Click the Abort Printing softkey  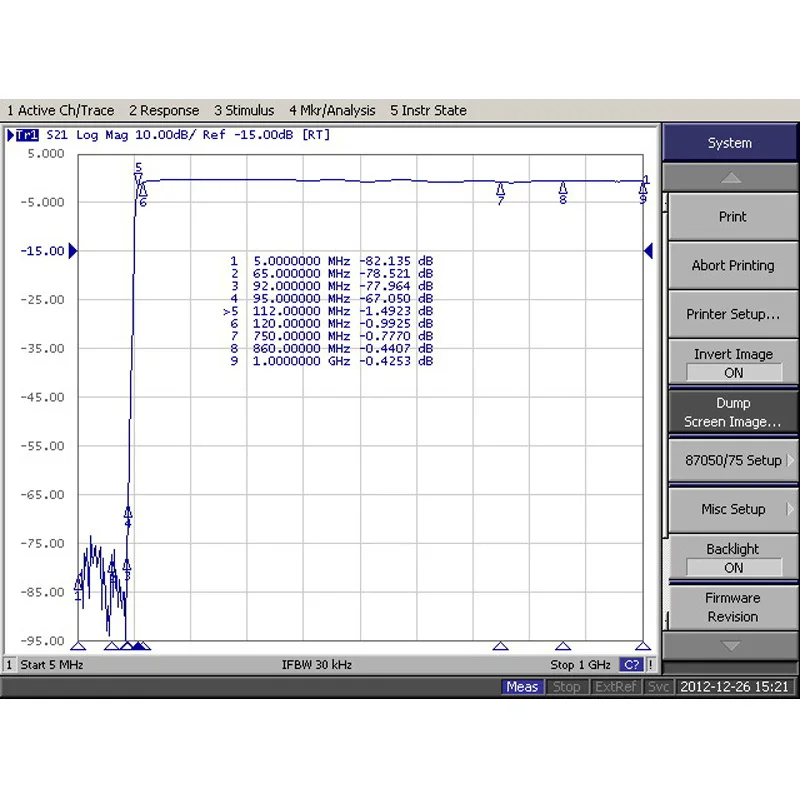(x=733, y=265)
